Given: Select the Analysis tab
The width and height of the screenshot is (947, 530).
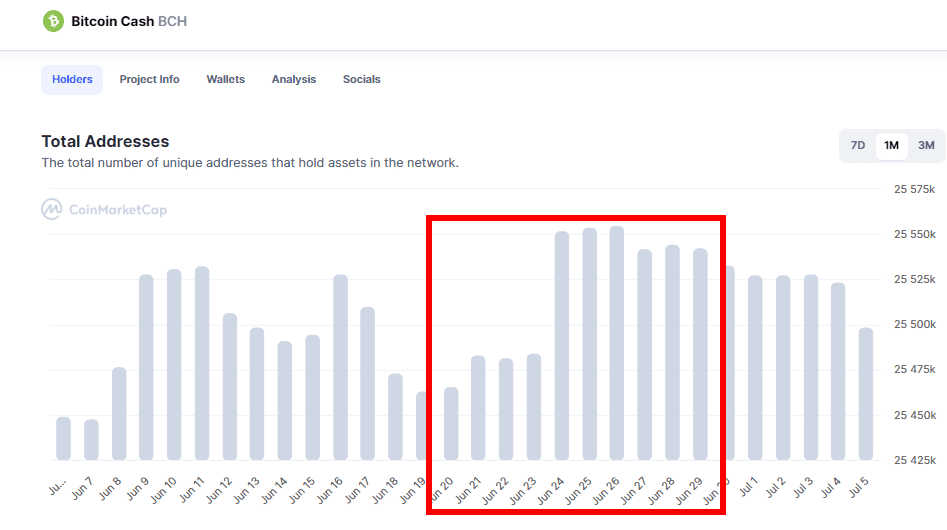Looking at the screenshot, I should point(294,80).
